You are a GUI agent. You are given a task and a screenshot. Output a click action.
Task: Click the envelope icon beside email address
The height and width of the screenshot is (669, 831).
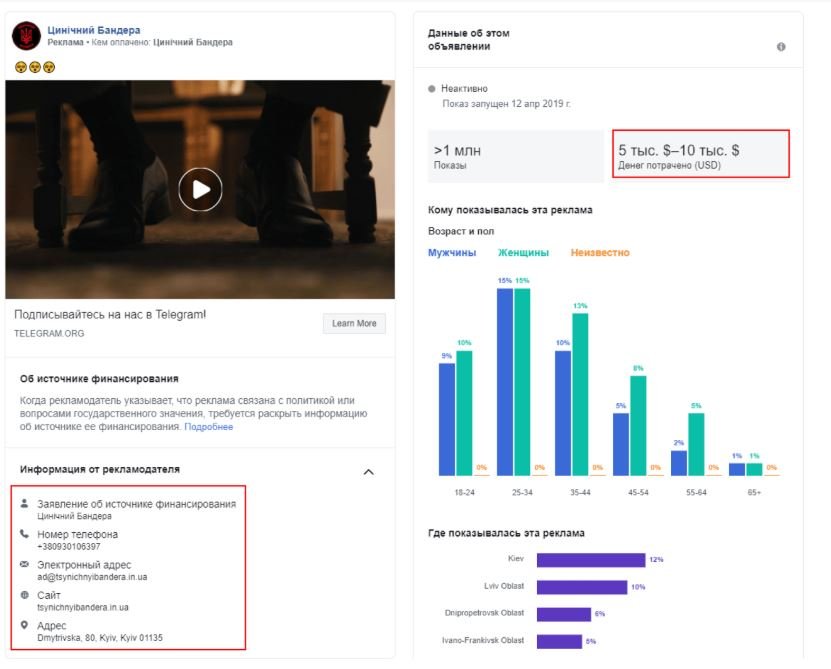click(x=25, y=565)
